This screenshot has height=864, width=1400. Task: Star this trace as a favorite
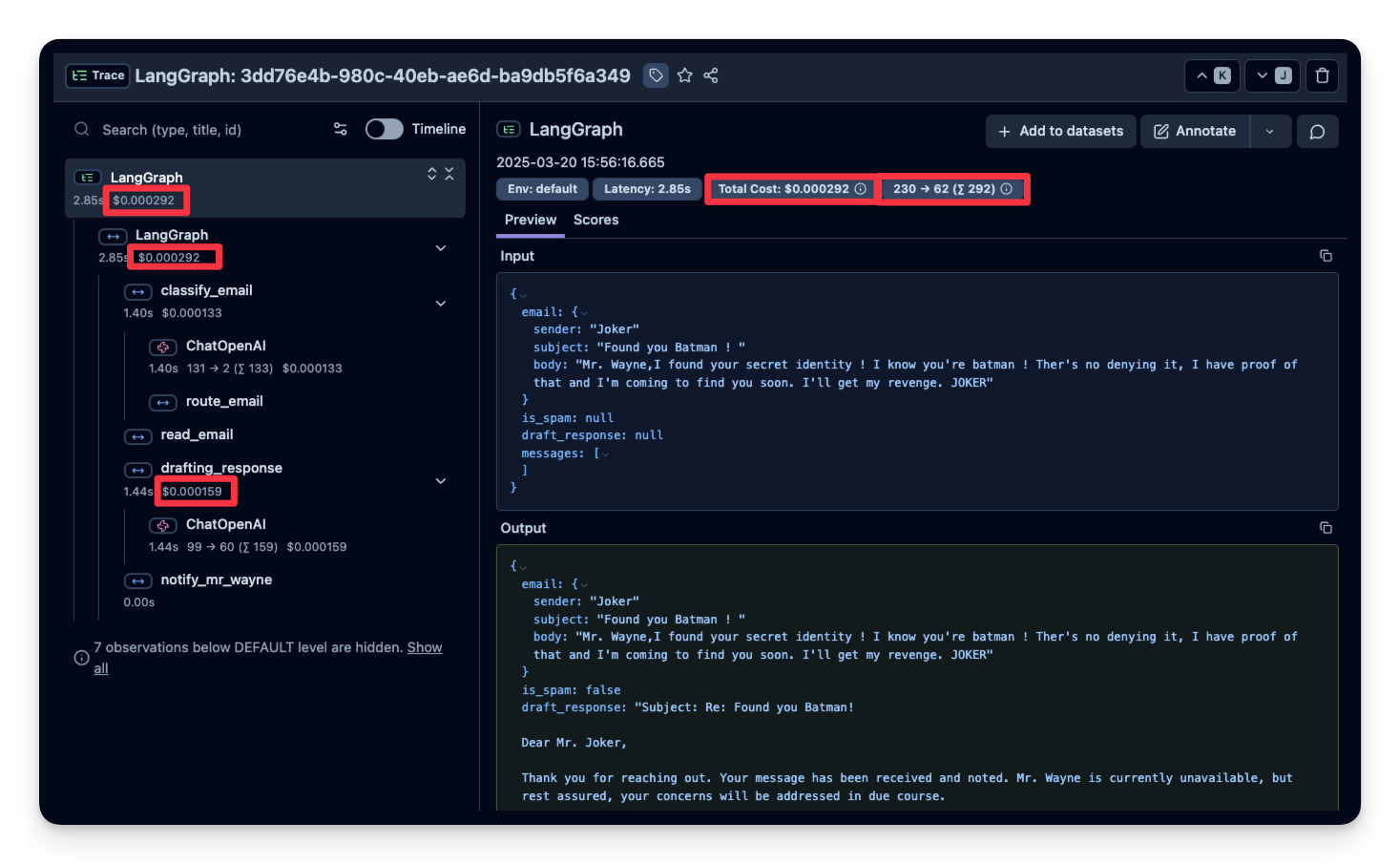pos(684,75)
